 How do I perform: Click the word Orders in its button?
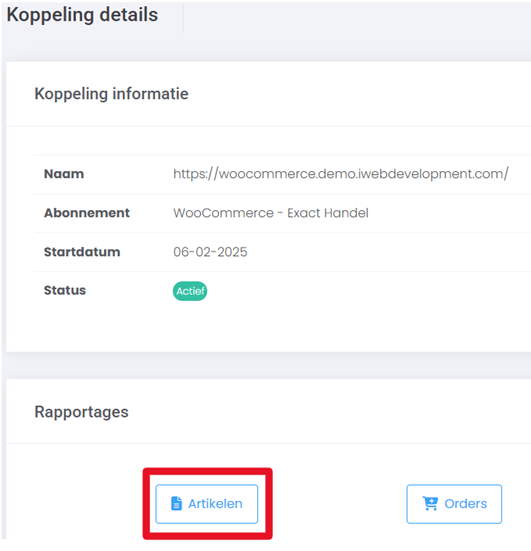(466, 504)
